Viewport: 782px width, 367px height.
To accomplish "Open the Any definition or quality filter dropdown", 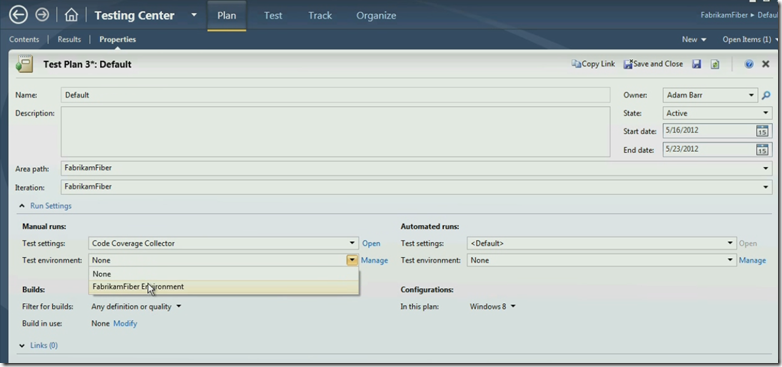I will [x=136, y=307].
